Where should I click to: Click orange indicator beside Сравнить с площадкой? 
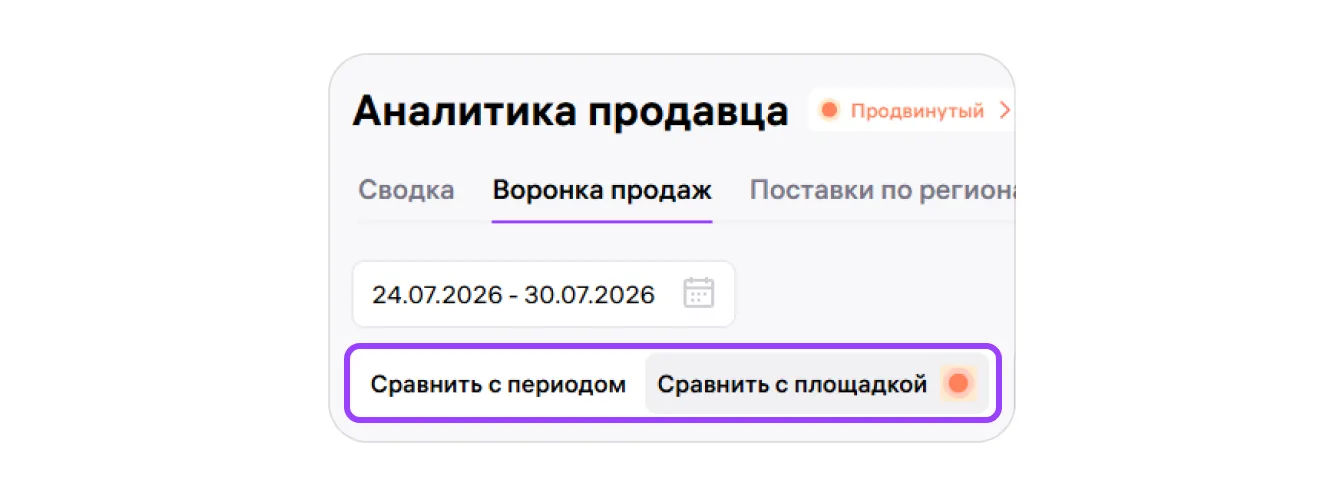(958, 383)
